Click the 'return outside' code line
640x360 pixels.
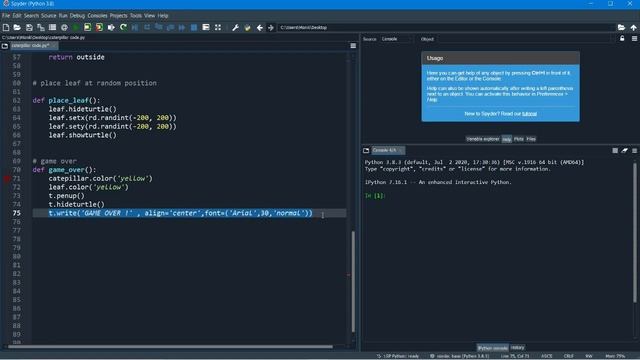[x=76, y=57]
